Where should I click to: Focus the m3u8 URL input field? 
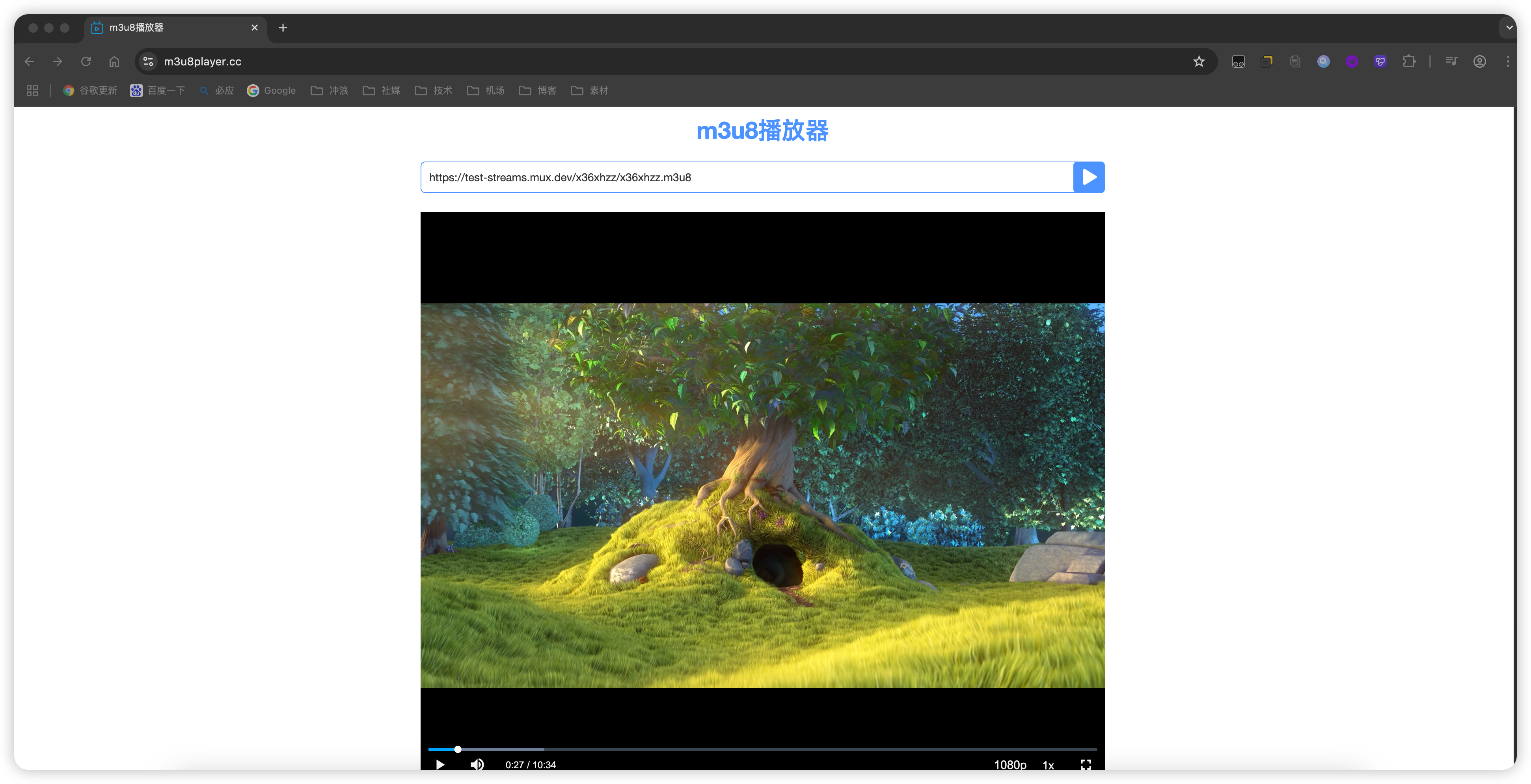(x=747, y=177)
